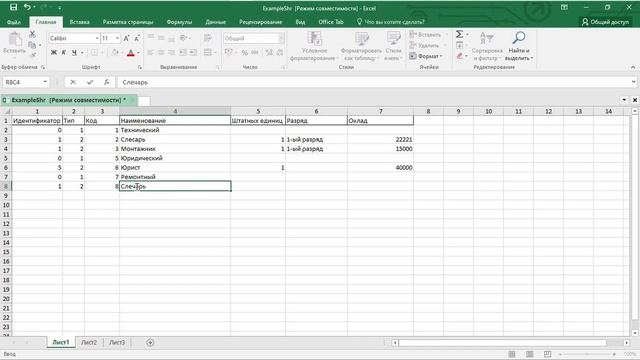640x360 pixels.
Task: Switch to the Лист2 sheet tab
Action: pos(89,342)
